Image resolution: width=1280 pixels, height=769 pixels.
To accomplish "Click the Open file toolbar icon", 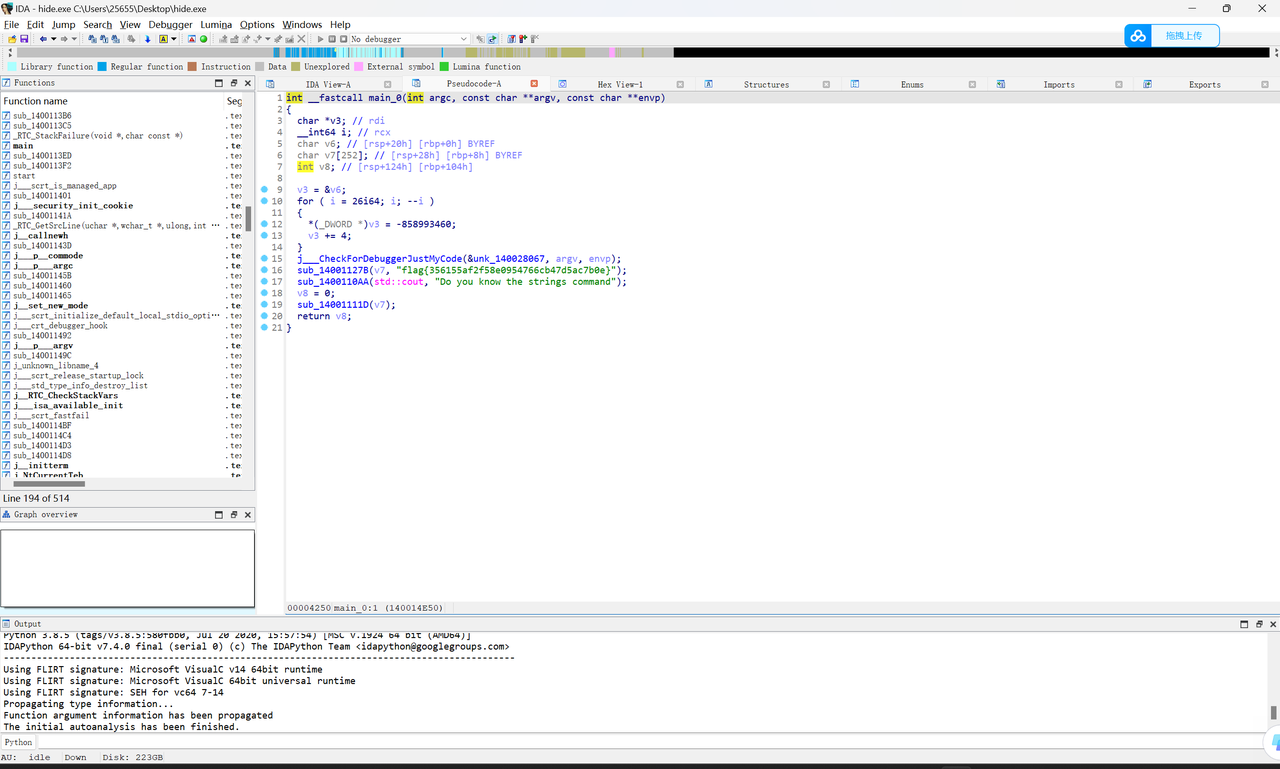I will pyautogui.click(x=12, y=39).
